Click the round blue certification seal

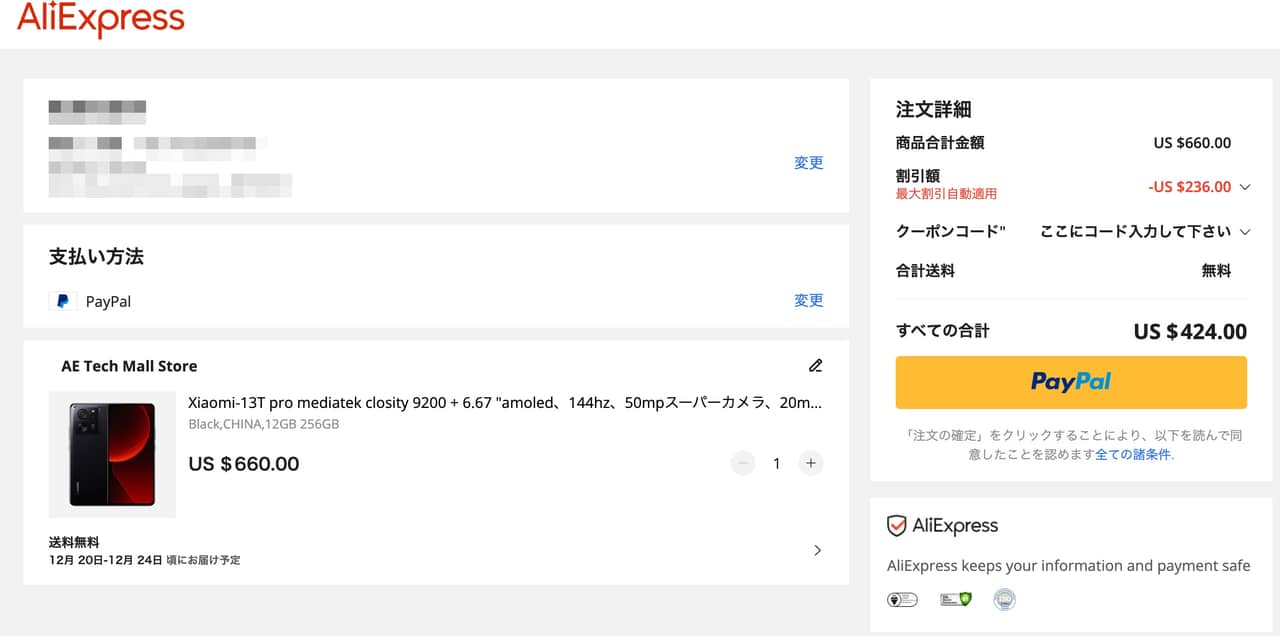[1004, 600]
